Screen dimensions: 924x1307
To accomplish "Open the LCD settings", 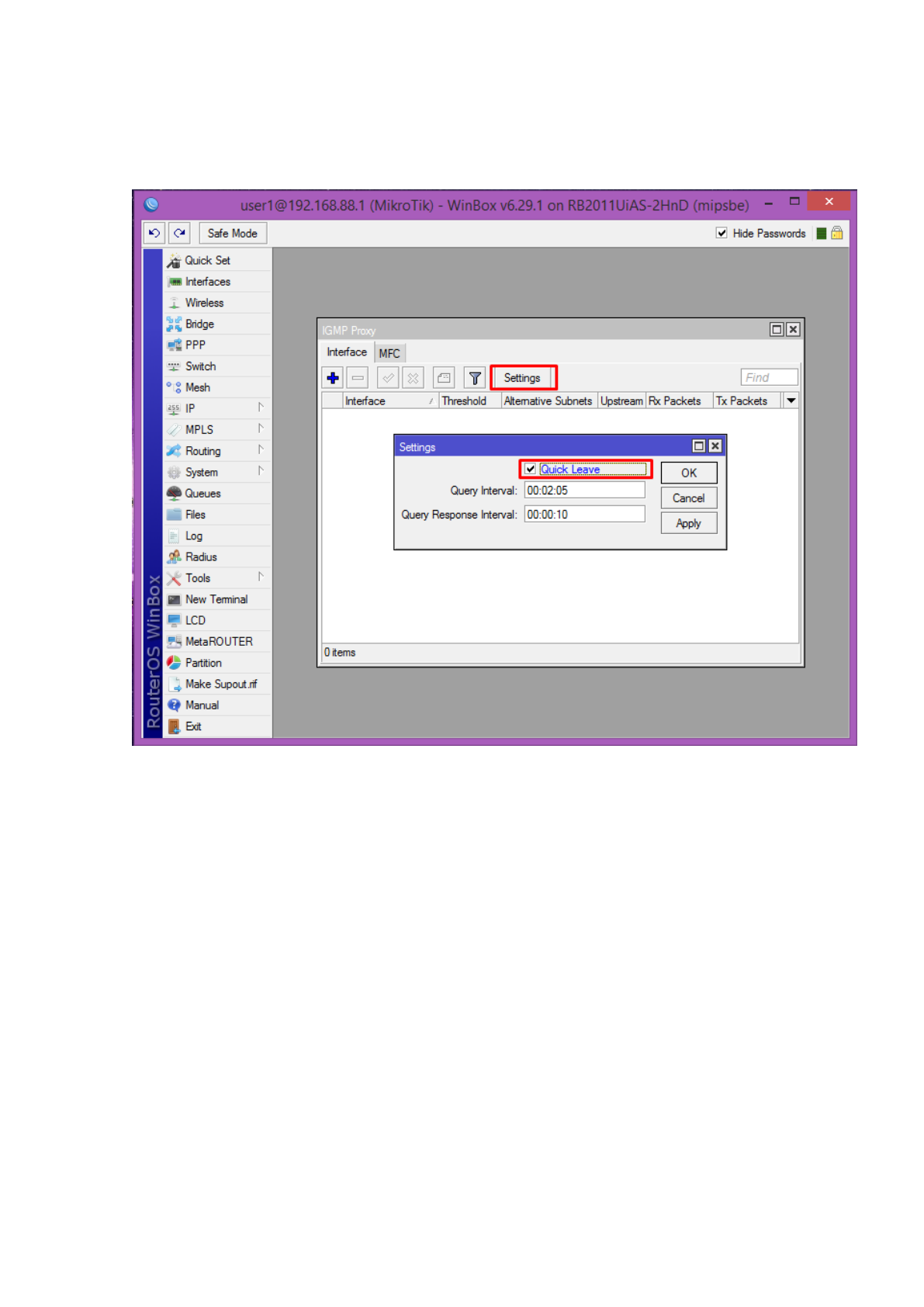I will click(x=217, y=620).
